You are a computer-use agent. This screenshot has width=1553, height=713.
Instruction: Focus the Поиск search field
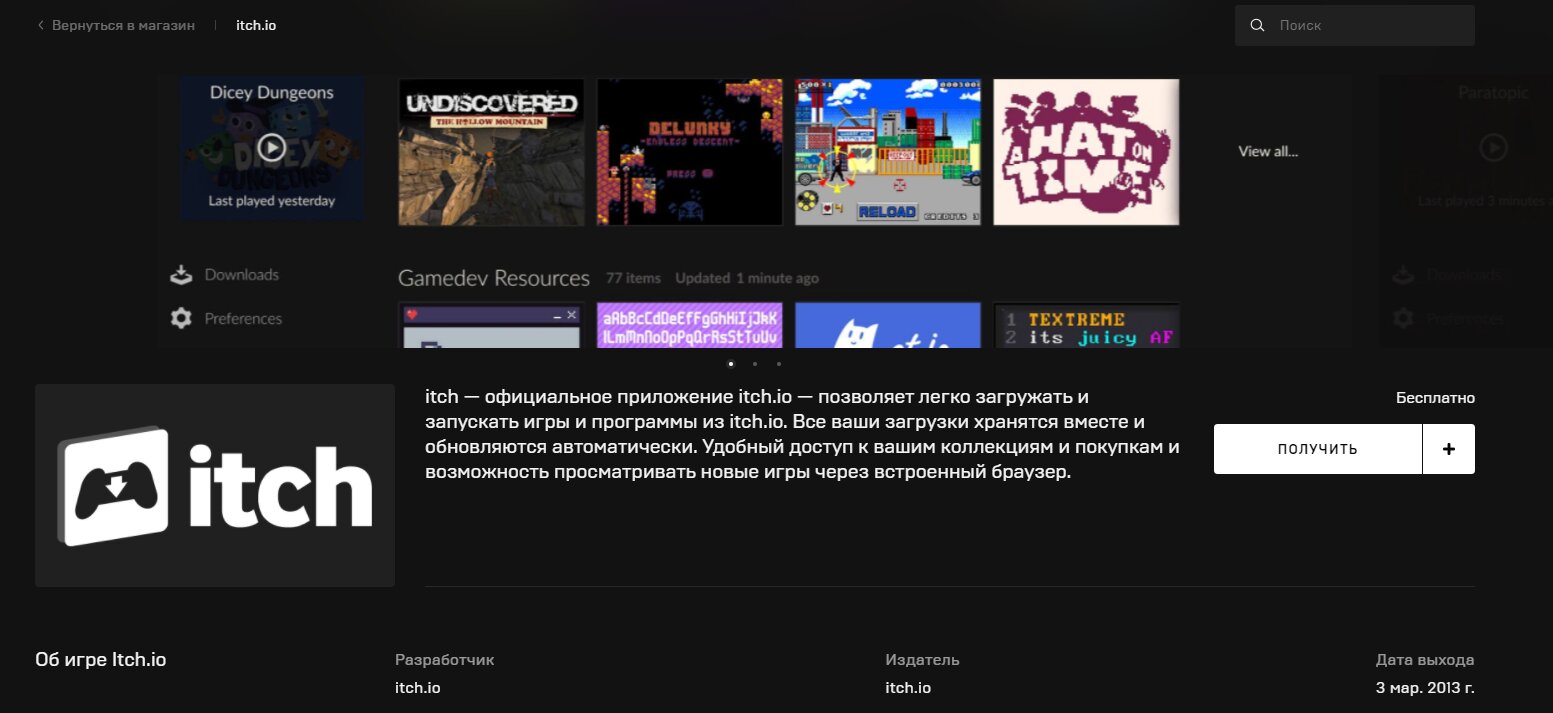coord(1355,25)
